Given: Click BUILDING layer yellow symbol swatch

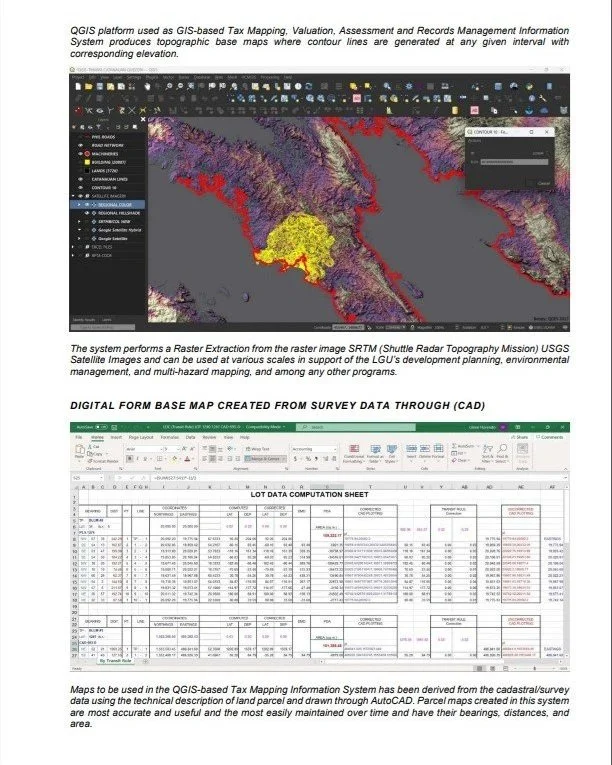Looking at the screenshot, I should point(87,162).
